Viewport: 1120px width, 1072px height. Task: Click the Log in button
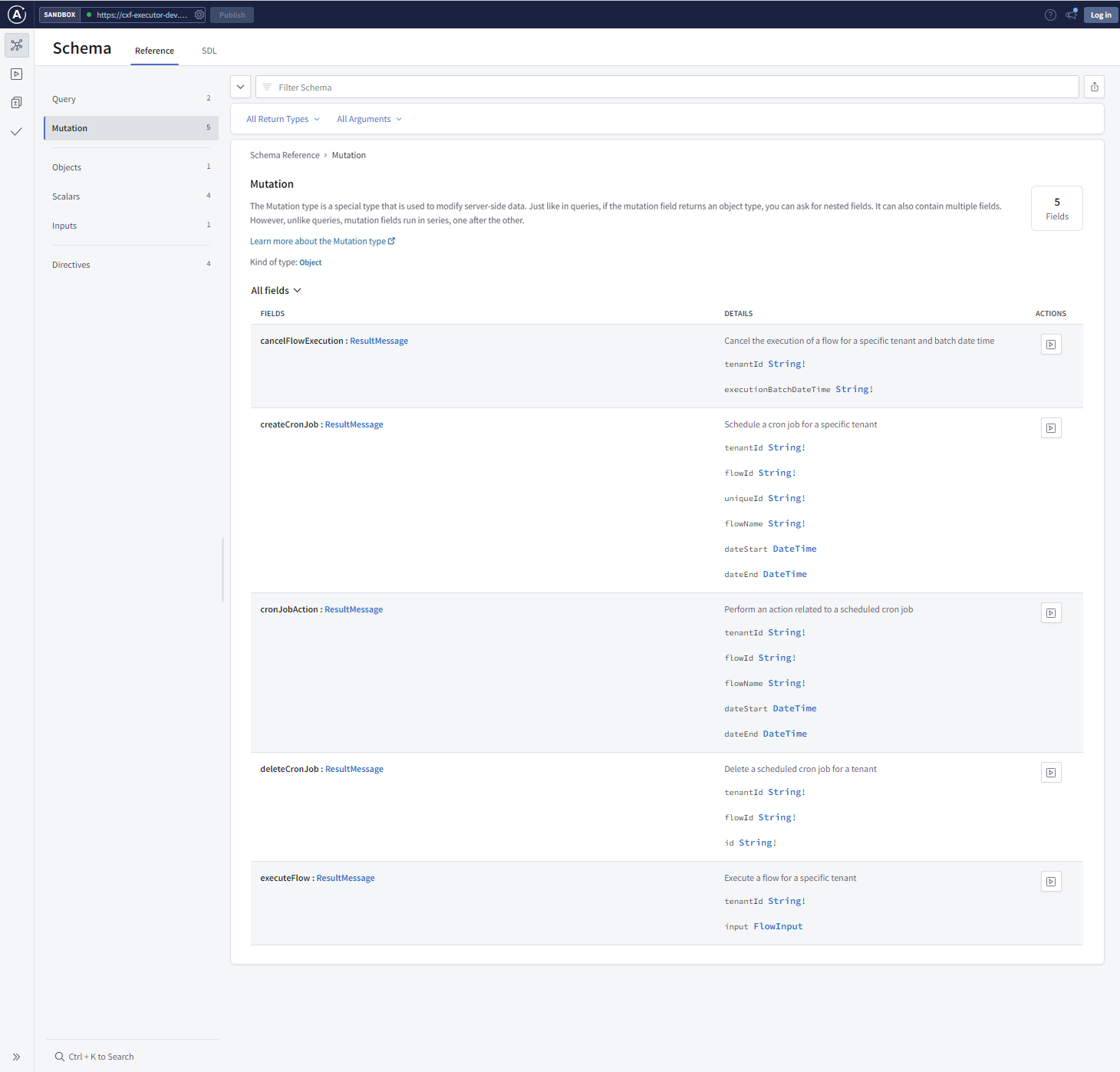tap(1101, 15)
